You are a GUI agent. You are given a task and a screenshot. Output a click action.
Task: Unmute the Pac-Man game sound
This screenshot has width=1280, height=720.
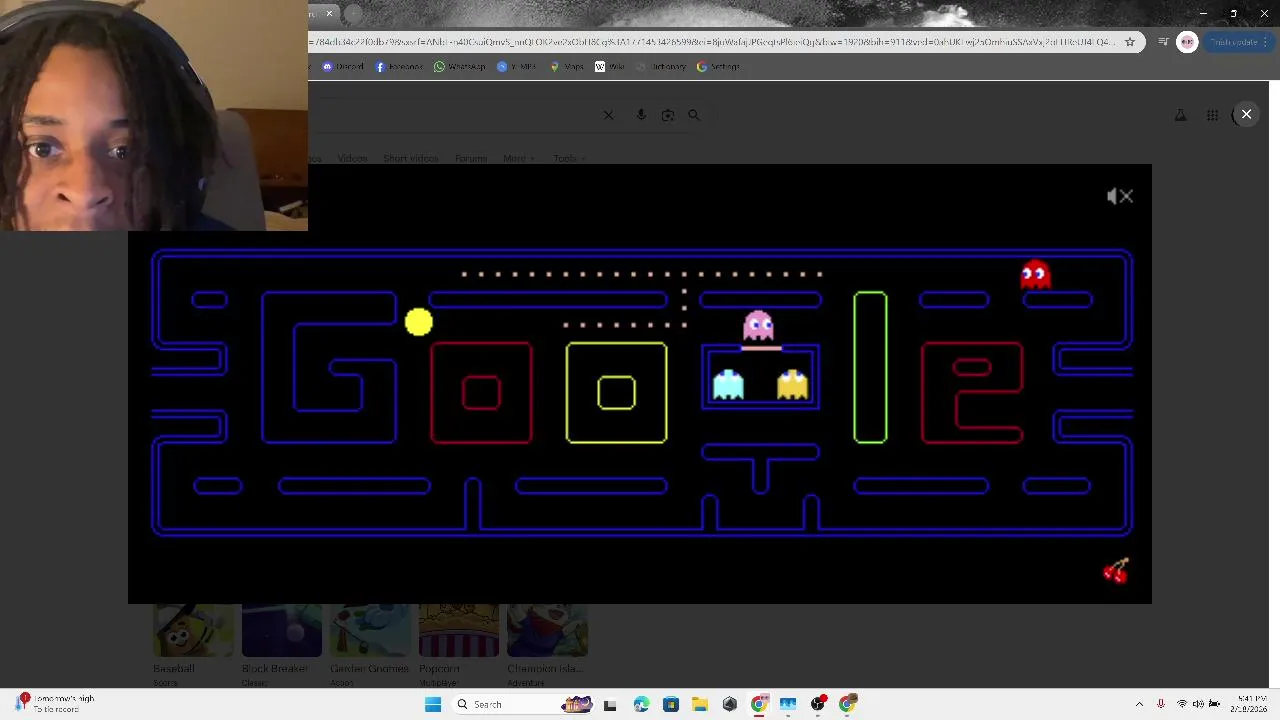click(1120, 196)
